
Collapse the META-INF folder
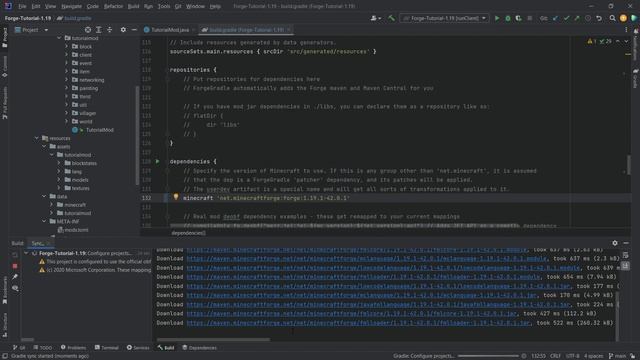[x=44, y=221]
